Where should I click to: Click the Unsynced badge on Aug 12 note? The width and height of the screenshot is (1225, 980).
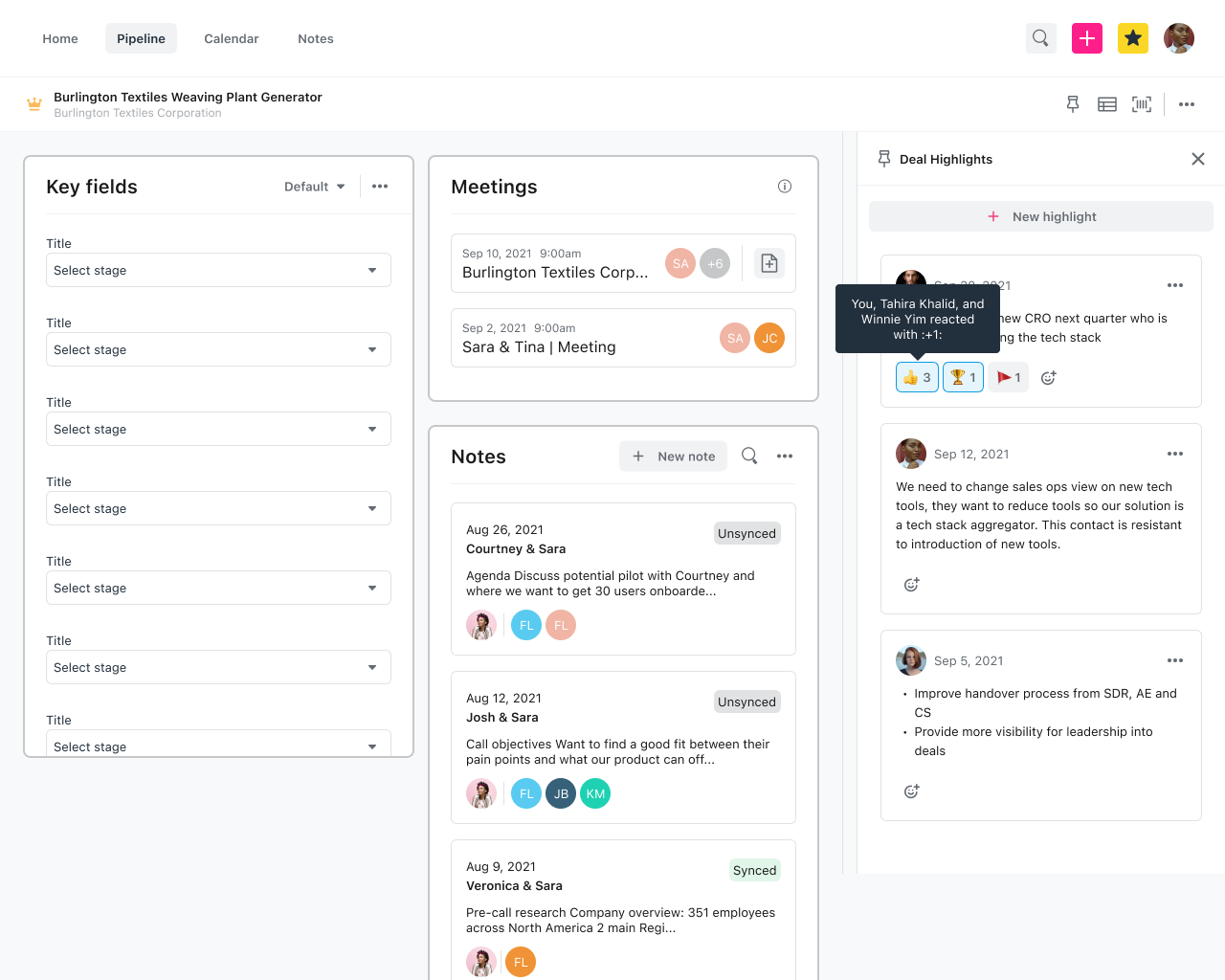tap(747, 702)
